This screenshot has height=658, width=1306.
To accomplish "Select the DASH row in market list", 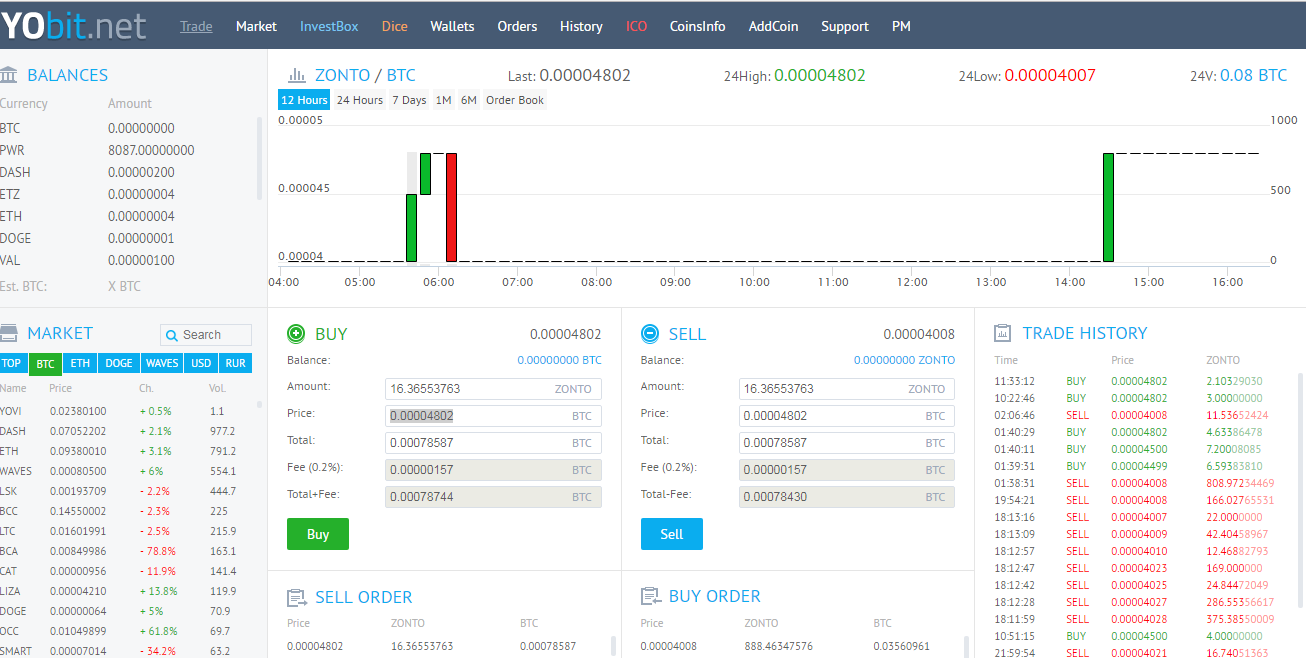I will 126,431.
